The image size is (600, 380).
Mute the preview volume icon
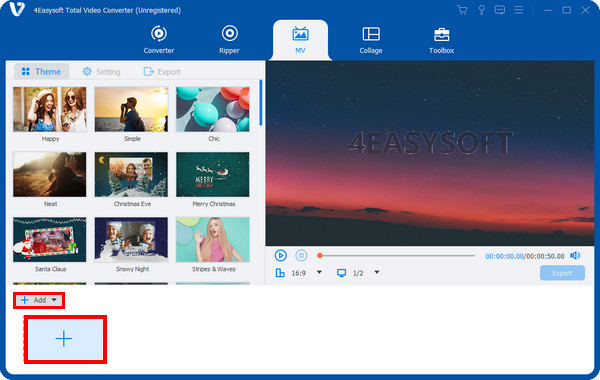pyautogui.click(x=575, y=255)
